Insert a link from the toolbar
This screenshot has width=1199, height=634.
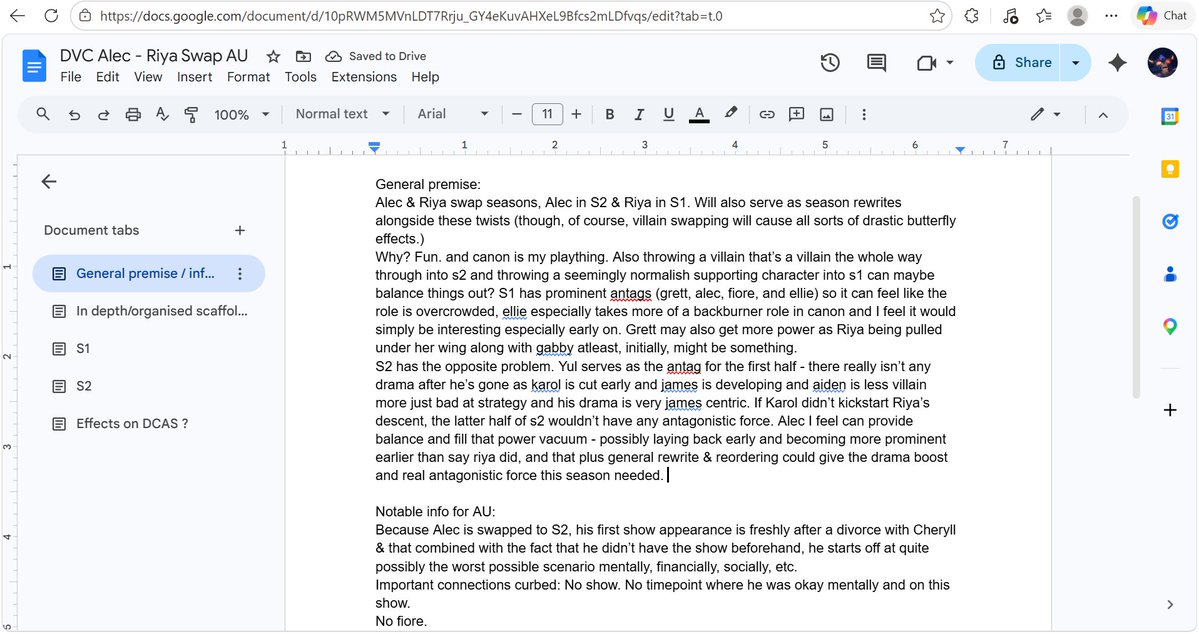767,115
